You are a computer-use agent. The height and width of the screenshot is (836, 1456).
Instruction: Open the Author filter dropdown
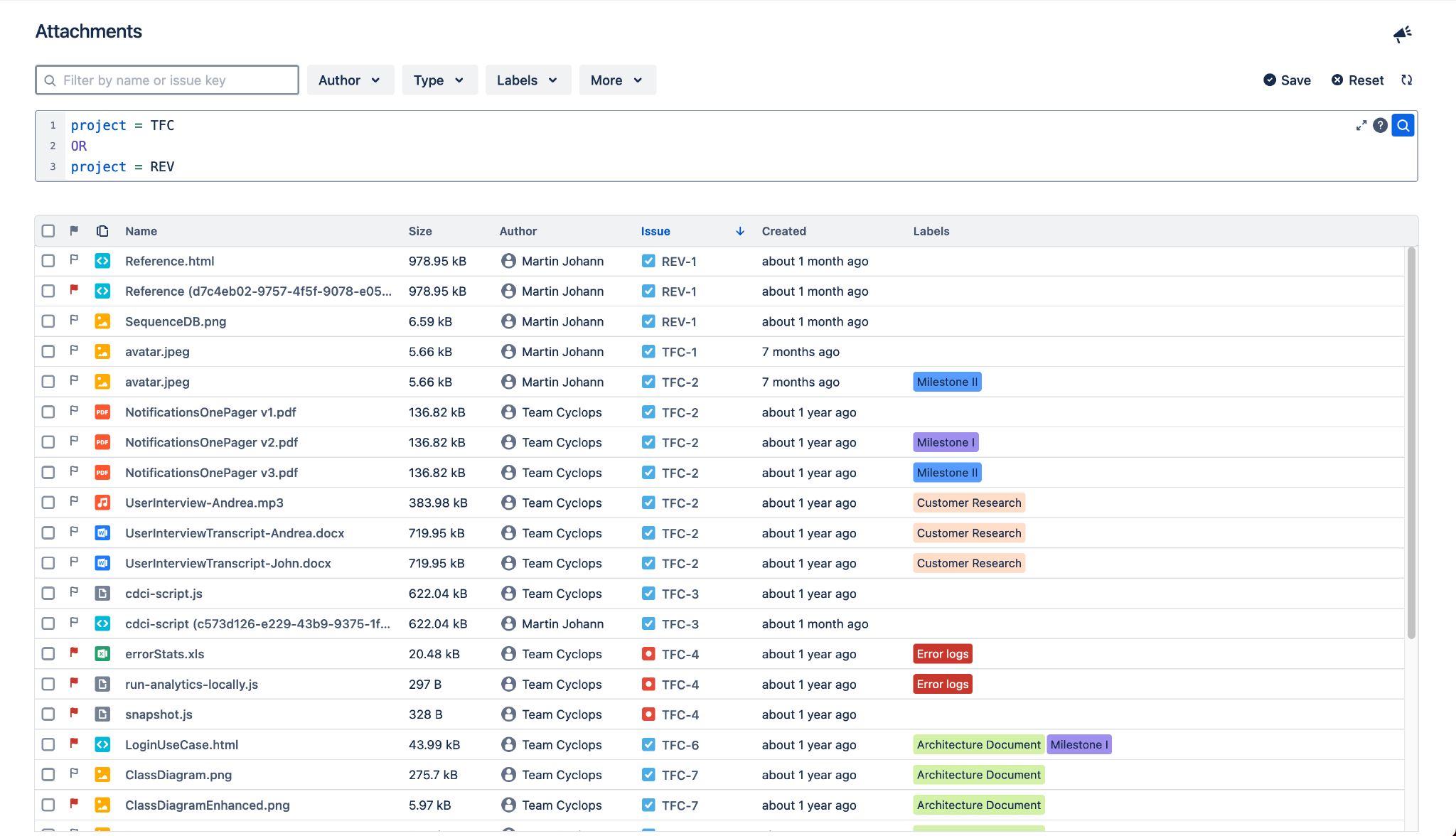pos(350,80)
